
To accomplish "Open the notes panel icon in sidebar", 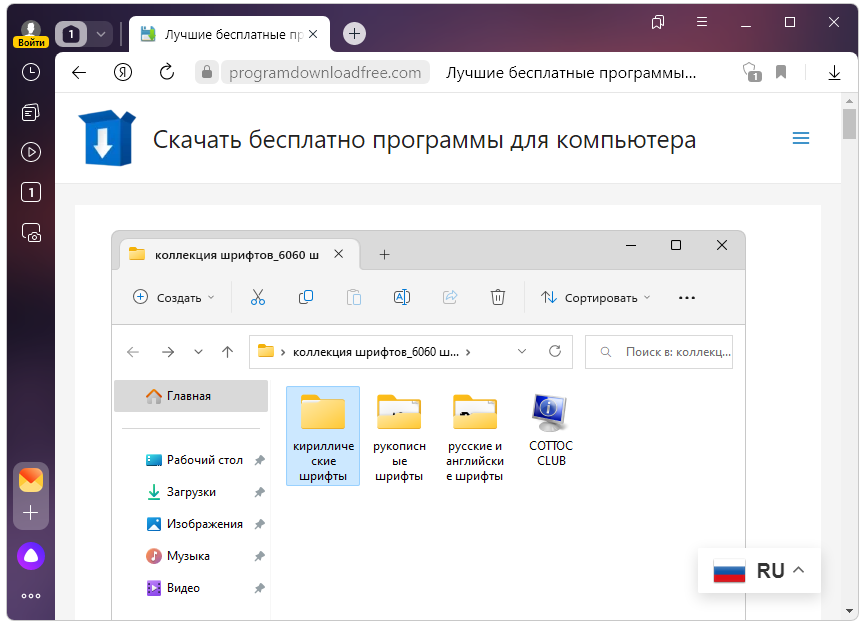I will 31,112.
